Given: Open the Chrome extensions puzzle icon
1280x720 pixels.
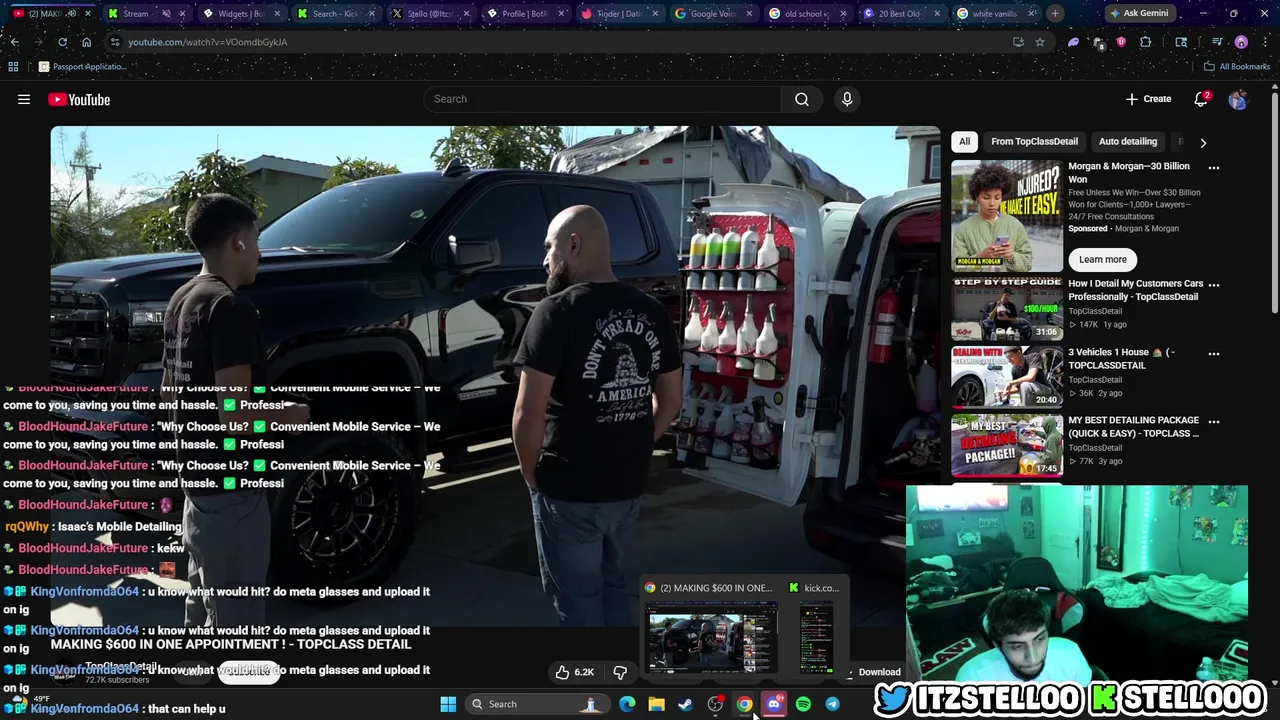Looking at the screenshot, I should point(1146,42).
